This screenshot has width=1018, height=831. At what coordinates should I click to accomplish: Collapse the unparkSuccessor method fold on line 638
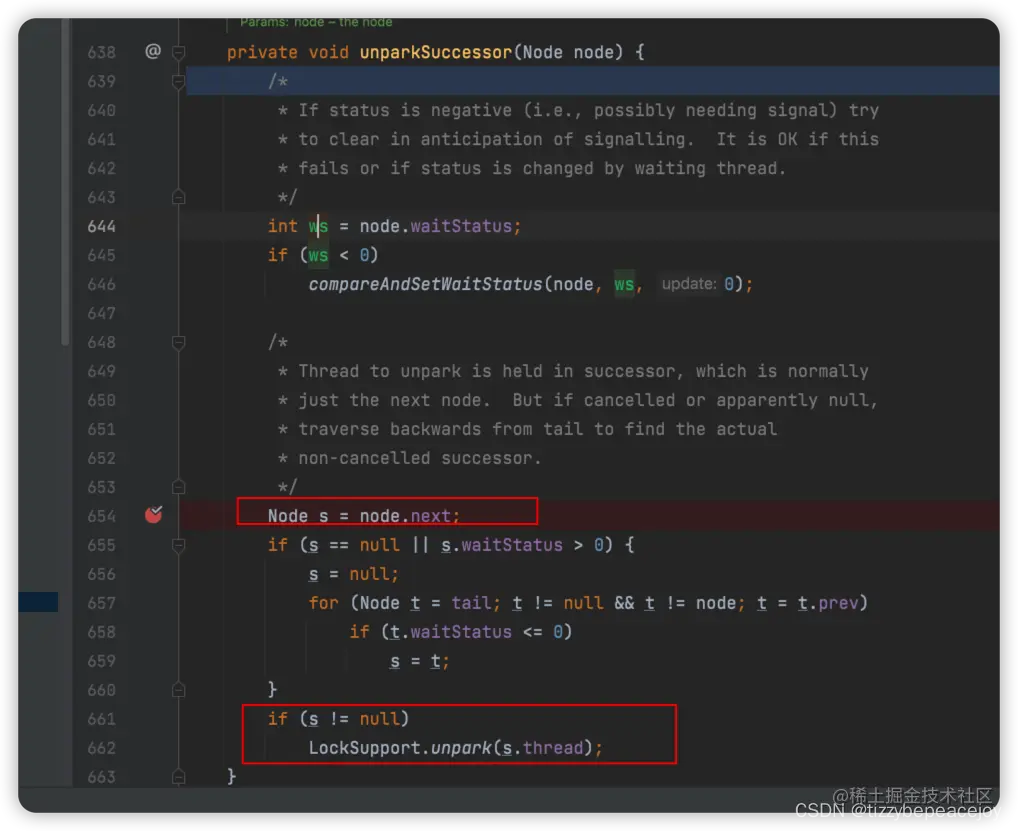point(179,53)
